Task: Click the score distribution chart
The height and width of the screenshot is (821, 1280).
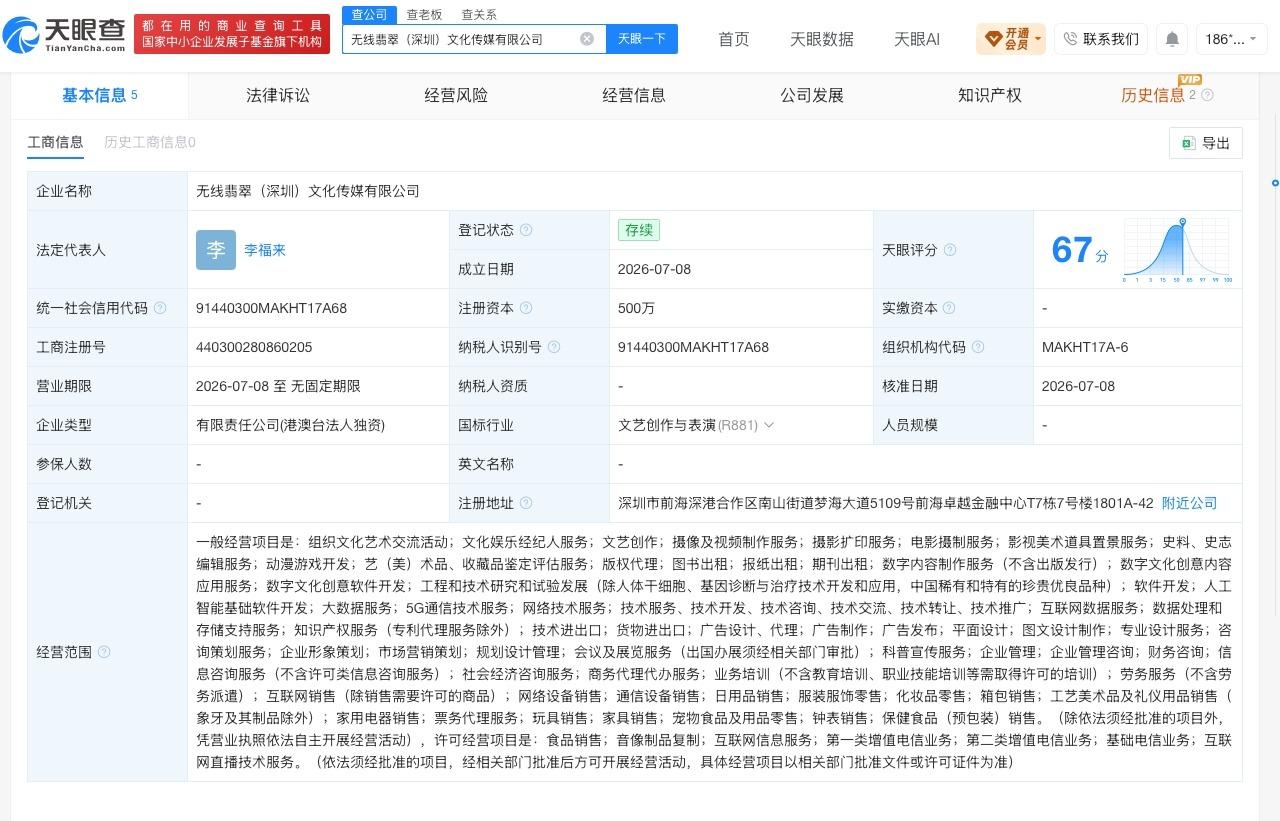Action: pyautogui.click(x=1177, y=250)
